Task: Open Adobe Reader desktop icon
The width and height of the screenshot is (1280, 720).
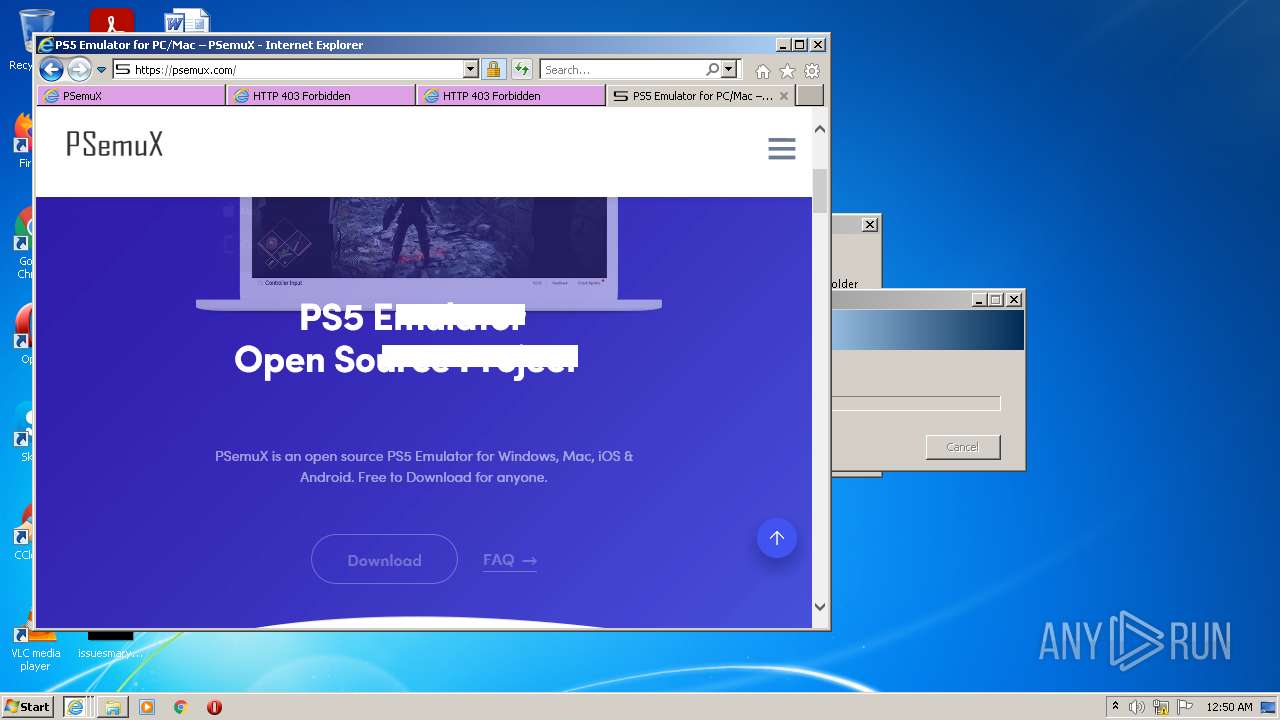Action: tap(112, 20)
